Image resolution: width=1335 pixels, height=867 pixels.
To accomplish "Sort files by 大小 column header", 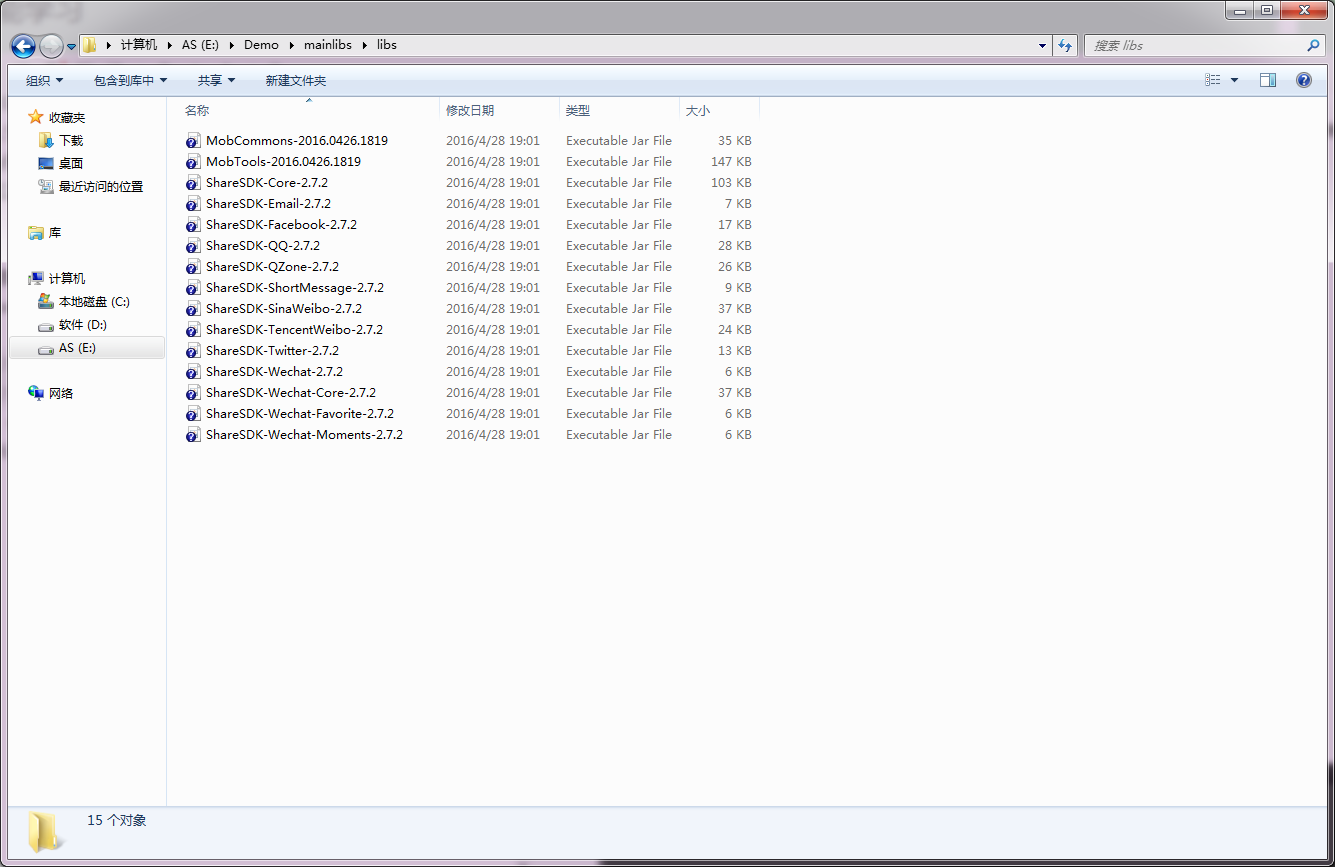I will (719, 110).
